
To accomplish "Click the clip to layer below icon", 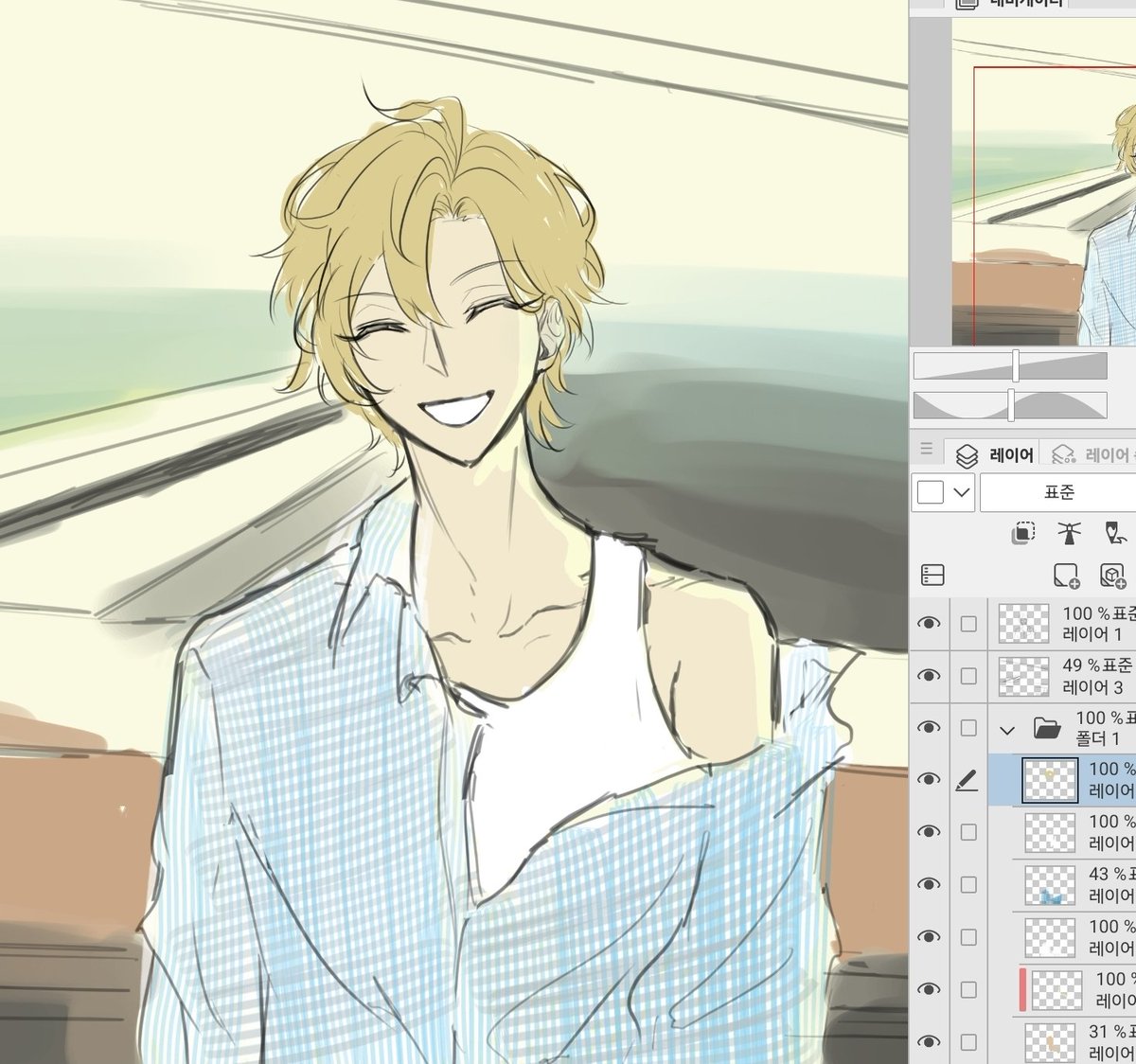I will 1022,533.
